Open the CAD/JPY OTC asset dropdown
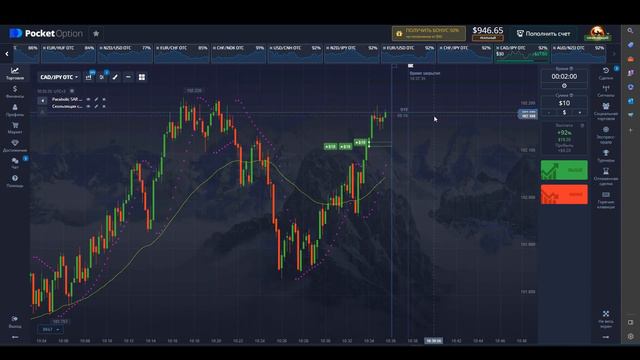 coord(59,77)
